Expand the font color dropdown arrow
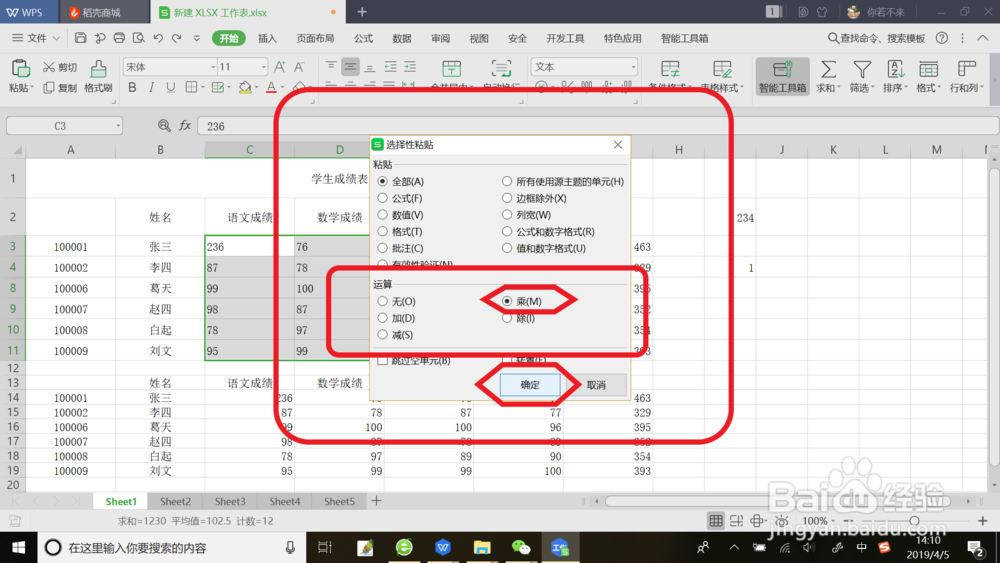Viewport: 1000px width, 563px height. [x=283, y=87]
